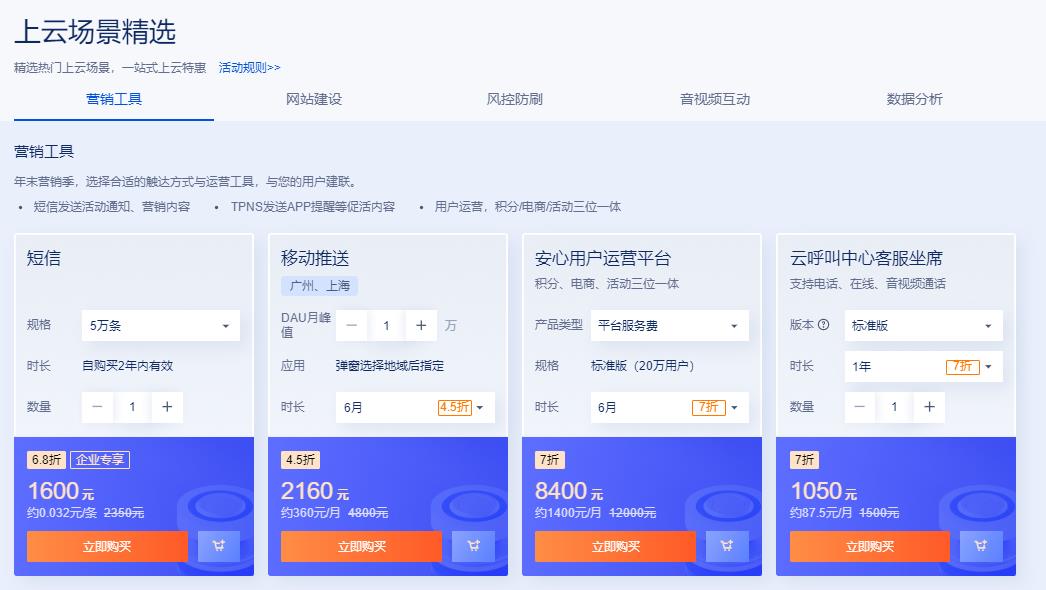1046x590 pixels.
Task: Click 立即购买 for 云呼叫中心 at 1050元
Action: point(870,547)
